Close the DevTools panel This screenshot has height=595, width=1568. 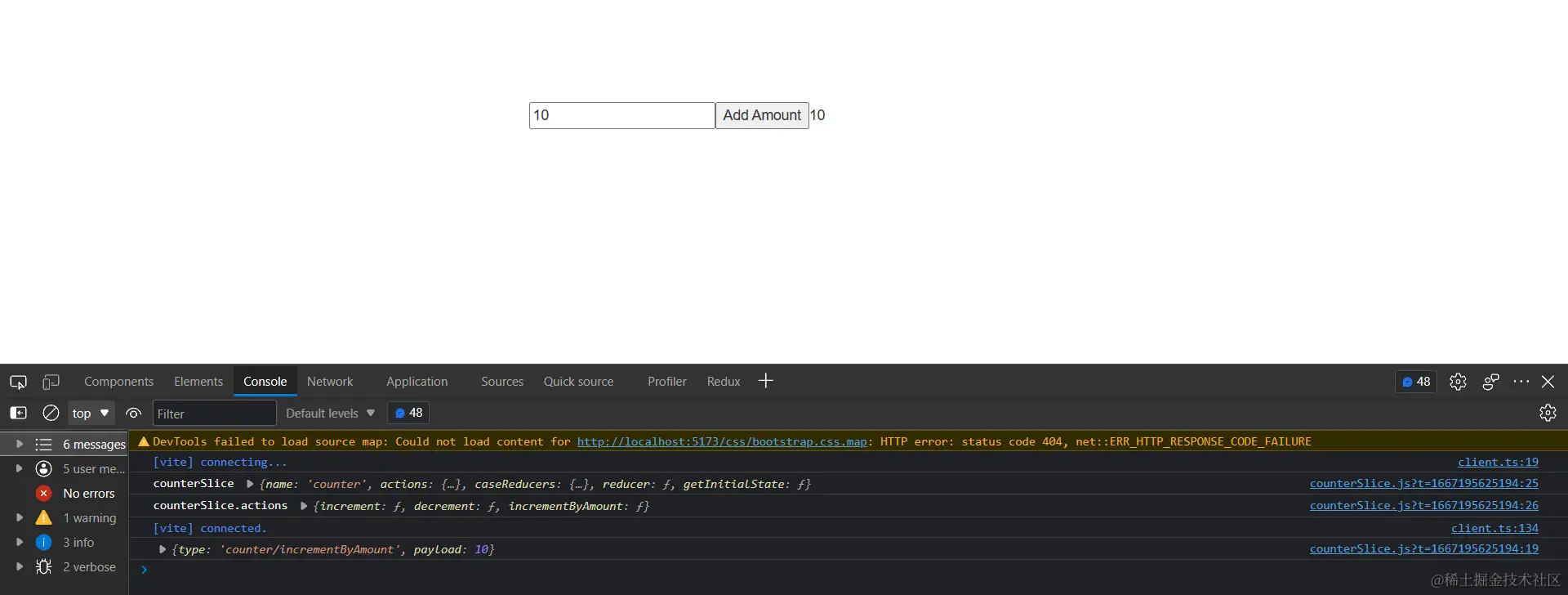pyautogui.click(x=1548, y=382)
